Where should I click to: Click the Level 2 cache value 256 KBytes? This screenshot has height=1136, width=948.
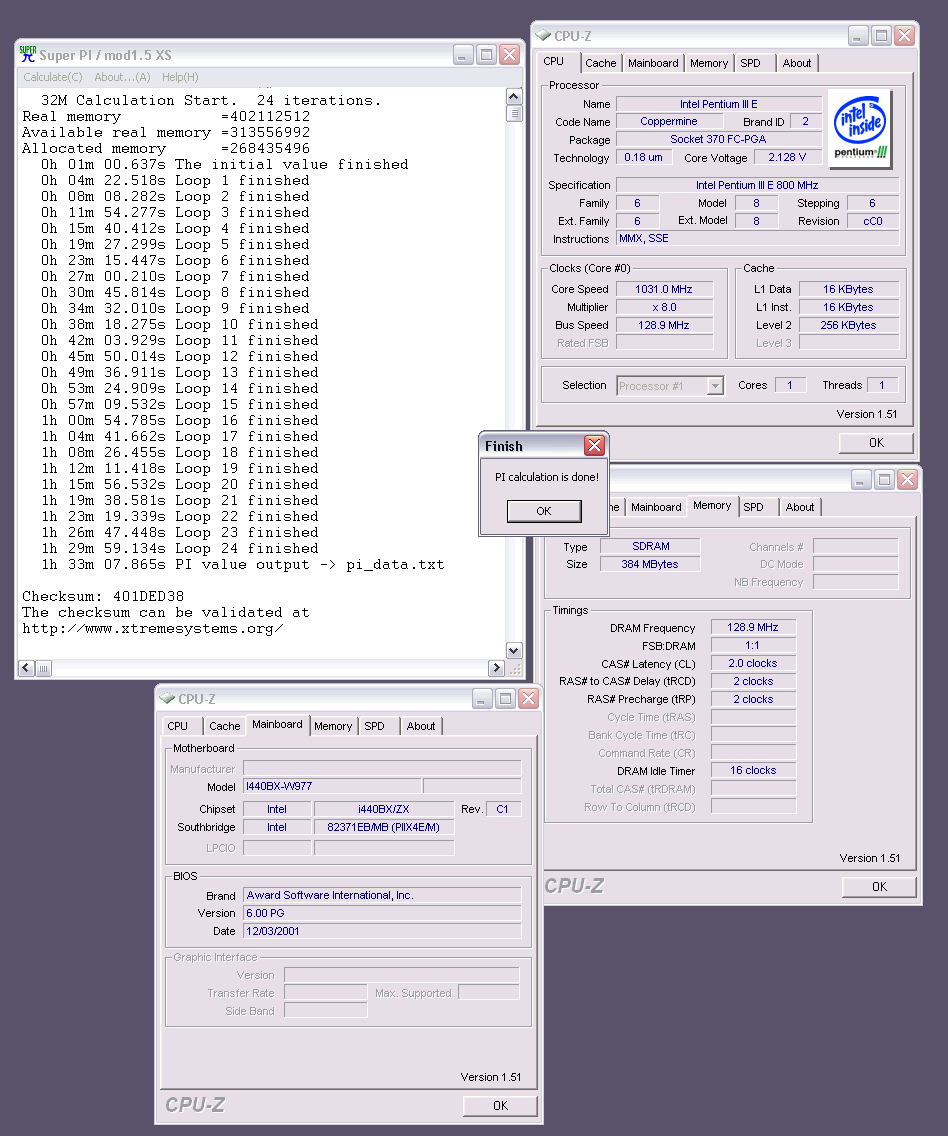point(848,325)
